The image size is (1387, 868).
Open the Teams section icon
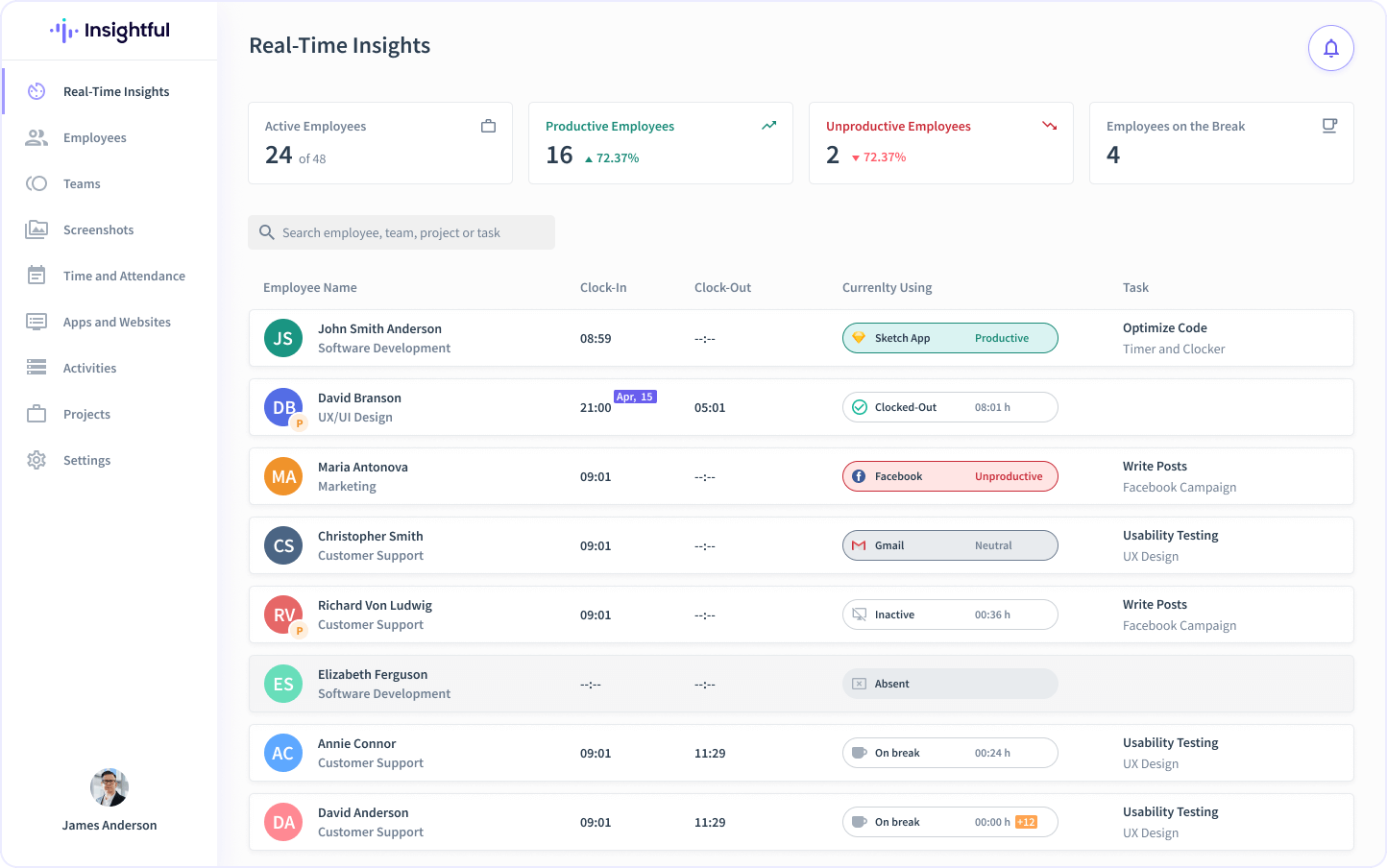[36, 182]
